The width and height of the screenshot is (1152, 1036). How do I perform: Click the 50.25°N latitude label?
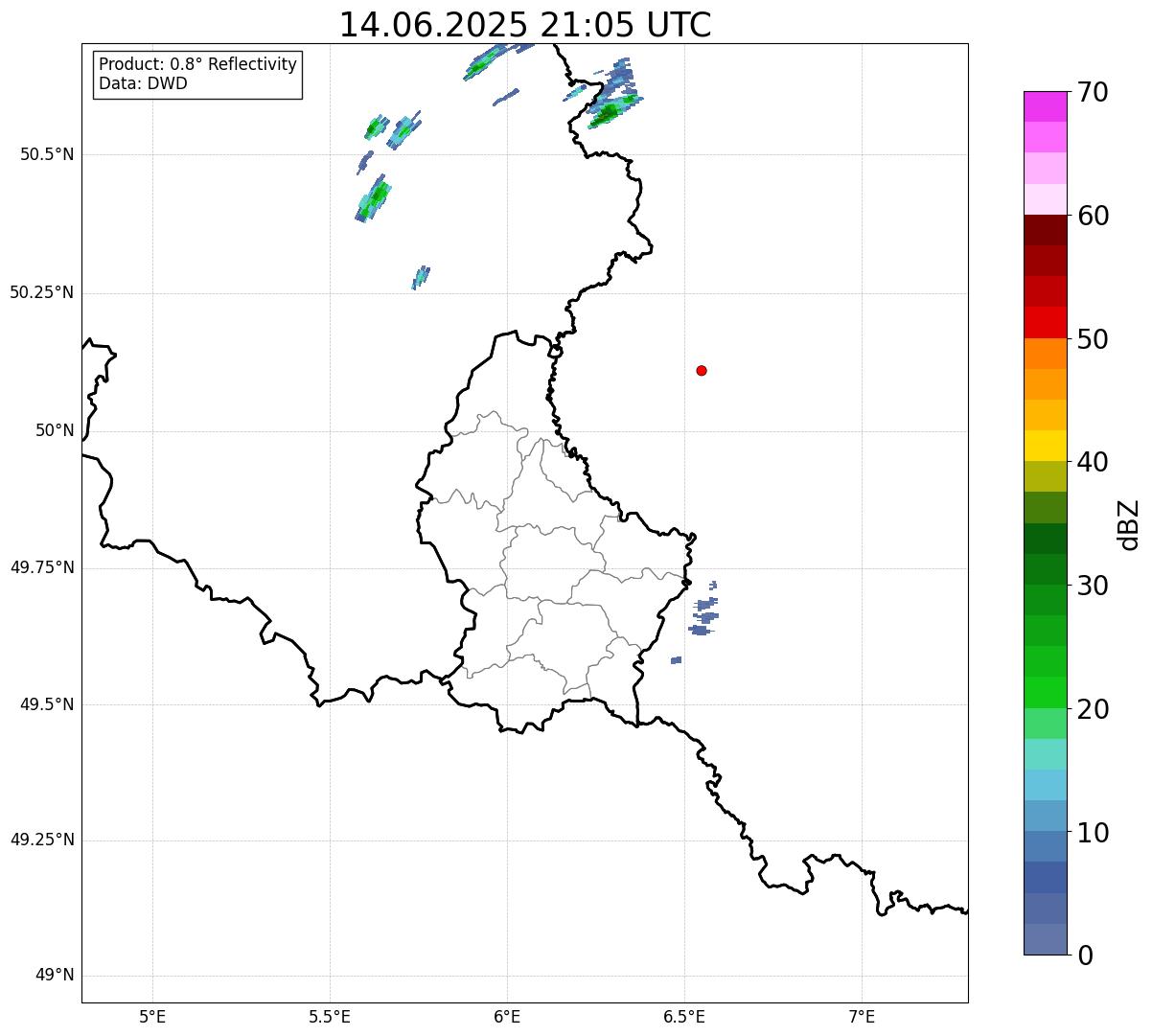pos(41,292)
